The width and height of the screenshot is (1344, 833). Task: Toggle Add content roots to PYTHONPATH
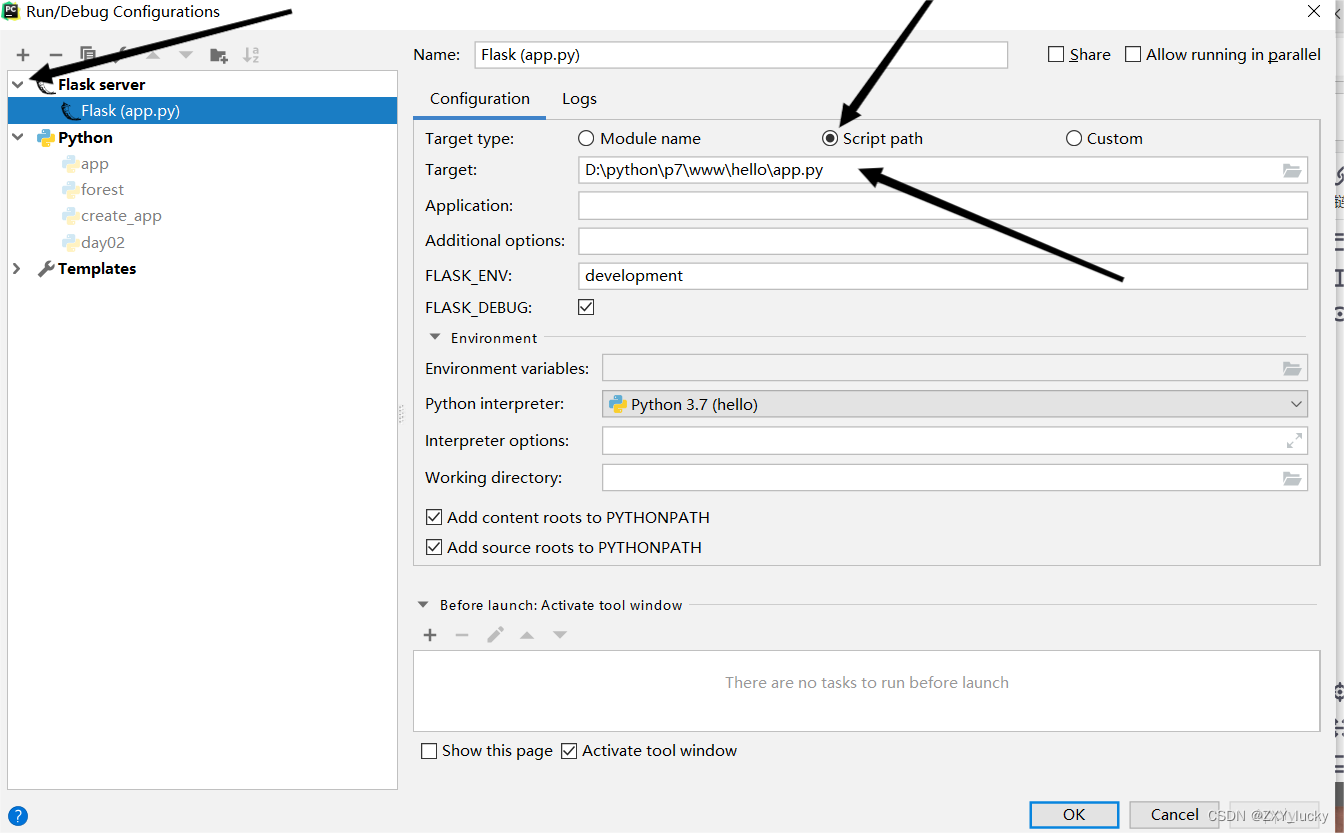click(434, 518)
